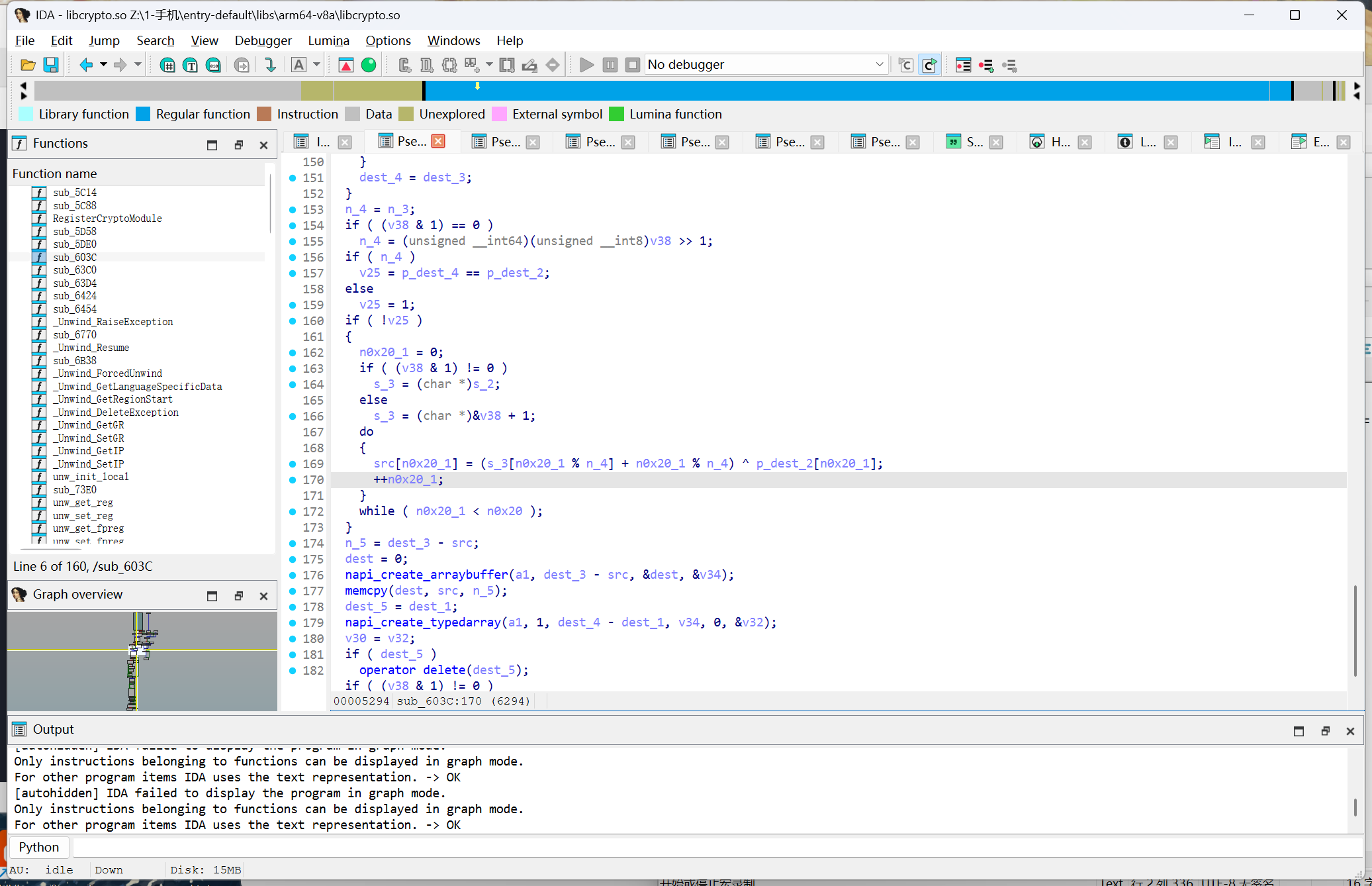Jump back with the blue left arrow

(85, 65)
